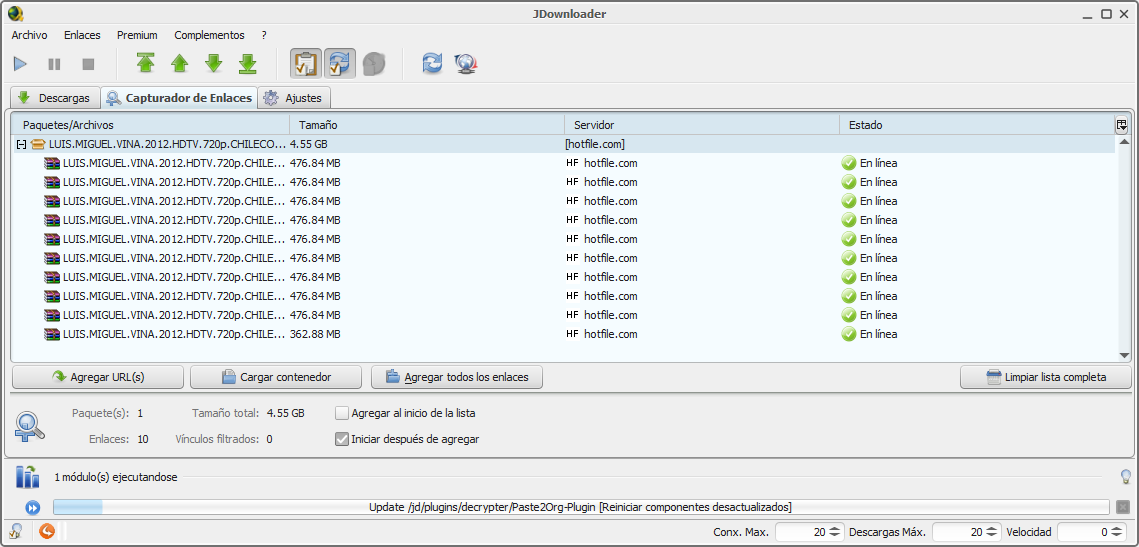
Task: Adjust the Velocidad stepper arrows
Action: 1118,532
